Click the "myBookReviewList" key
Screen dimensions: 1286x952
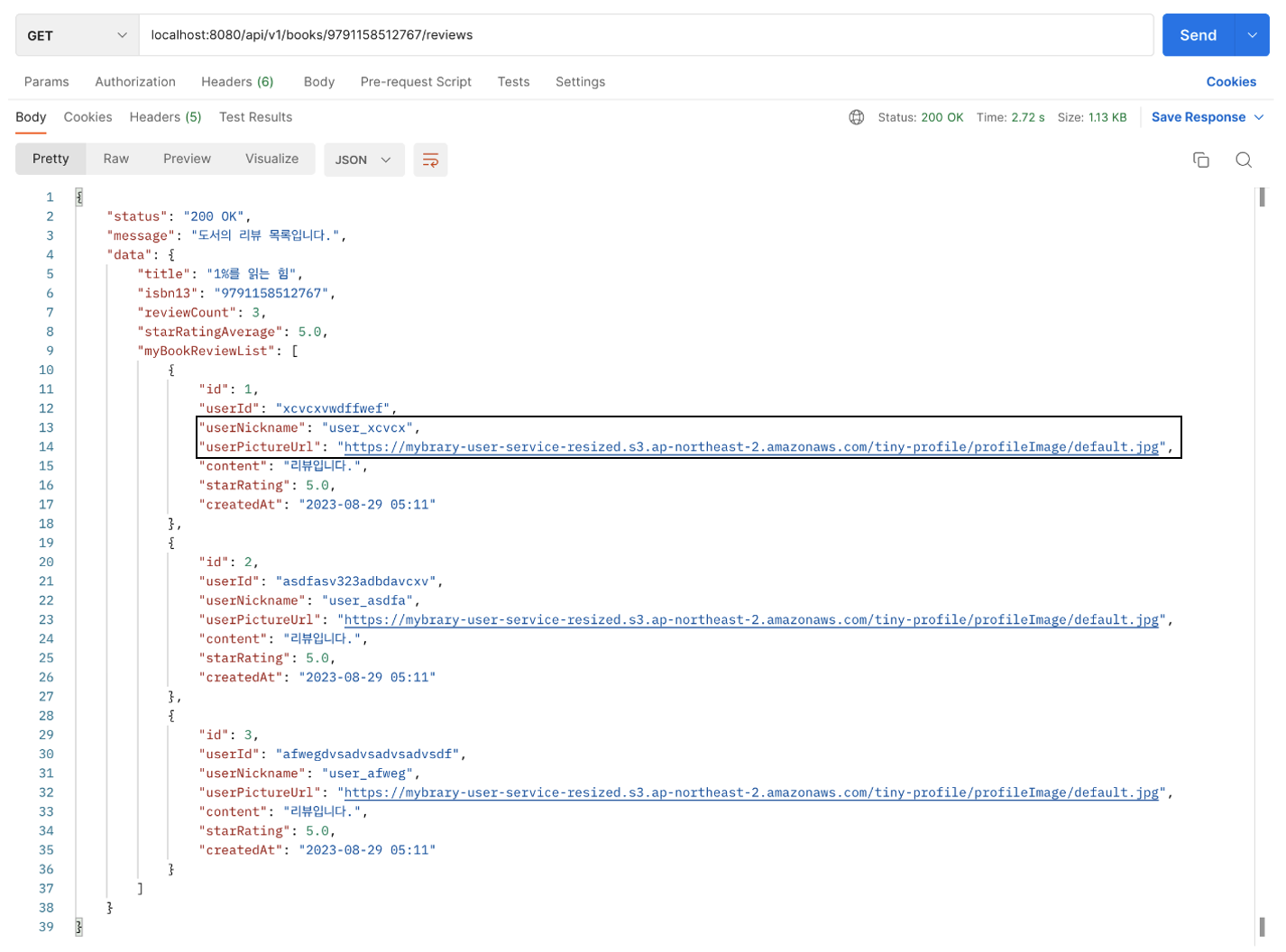207,351
